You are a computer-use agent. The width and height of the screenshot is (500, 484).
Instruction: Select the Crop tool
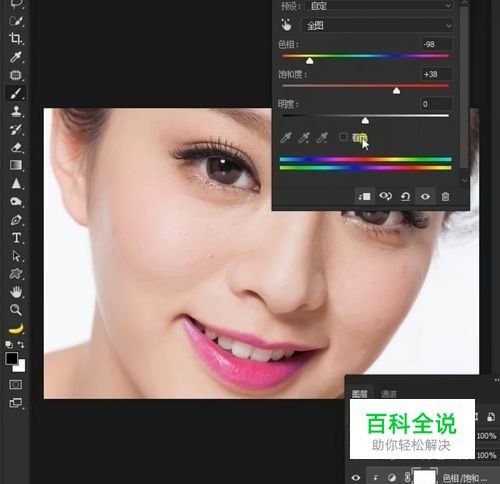point(16,39)
